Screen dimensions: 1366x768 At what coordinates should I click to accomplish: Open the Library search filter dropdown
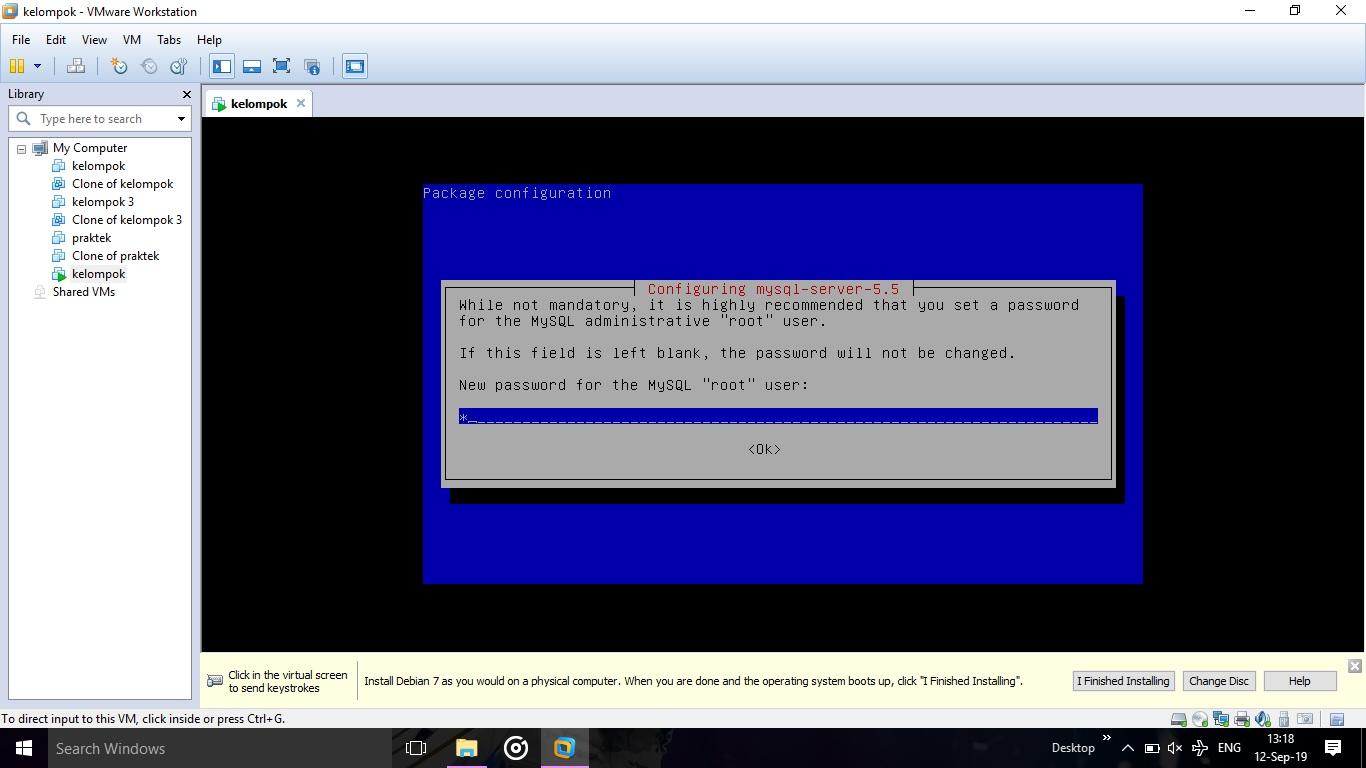pyautogui.click(x=181, y=119)
